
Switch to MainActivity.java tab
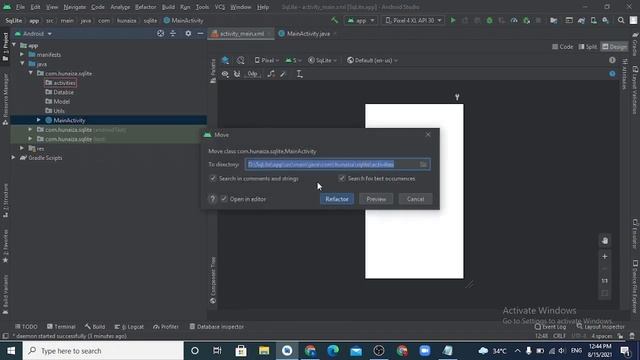pos(308,33)
